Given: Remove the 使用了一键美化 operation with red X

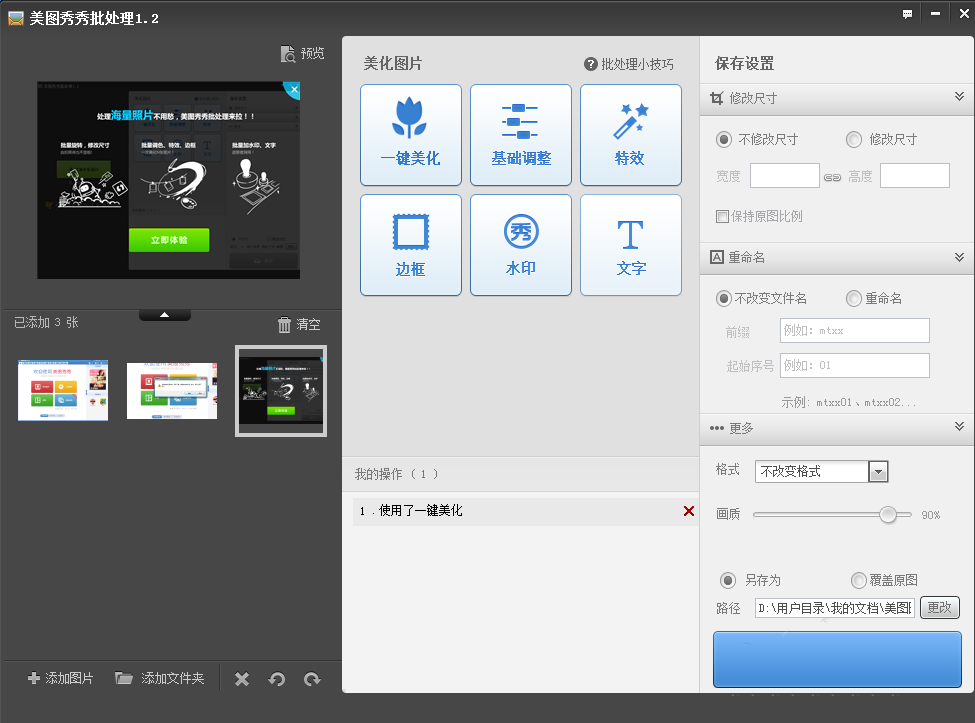Looking at the screenshot, I should click(689, 511).
